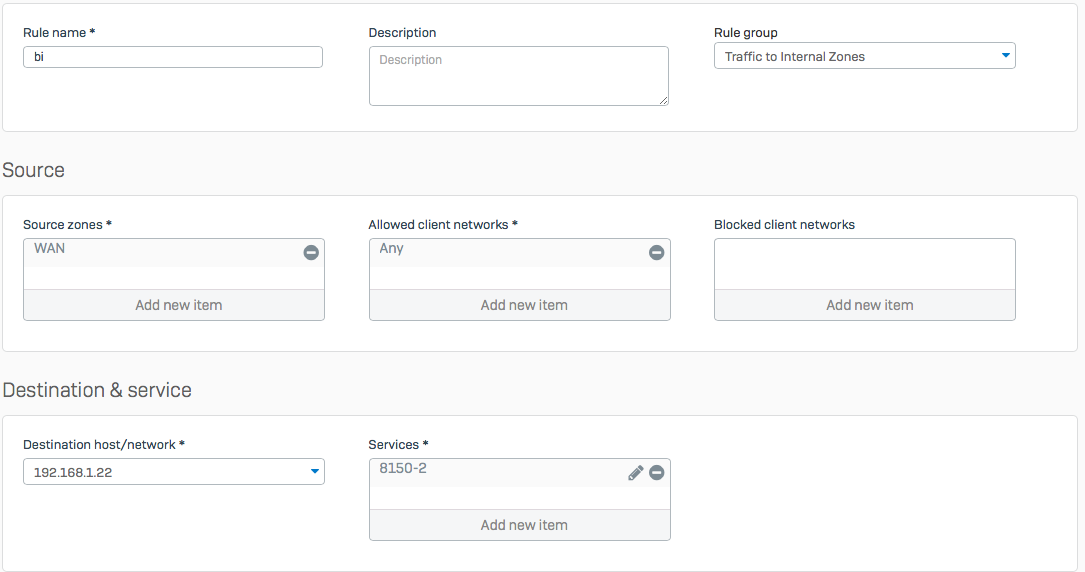
Task: Click the empty Blocked client networks list
Action: [x=864, y=264]
